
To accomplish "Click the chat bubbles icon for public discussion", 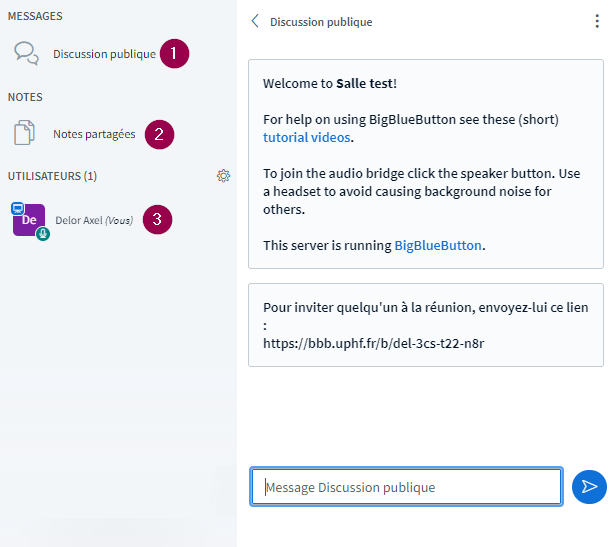I will (27, 53).
